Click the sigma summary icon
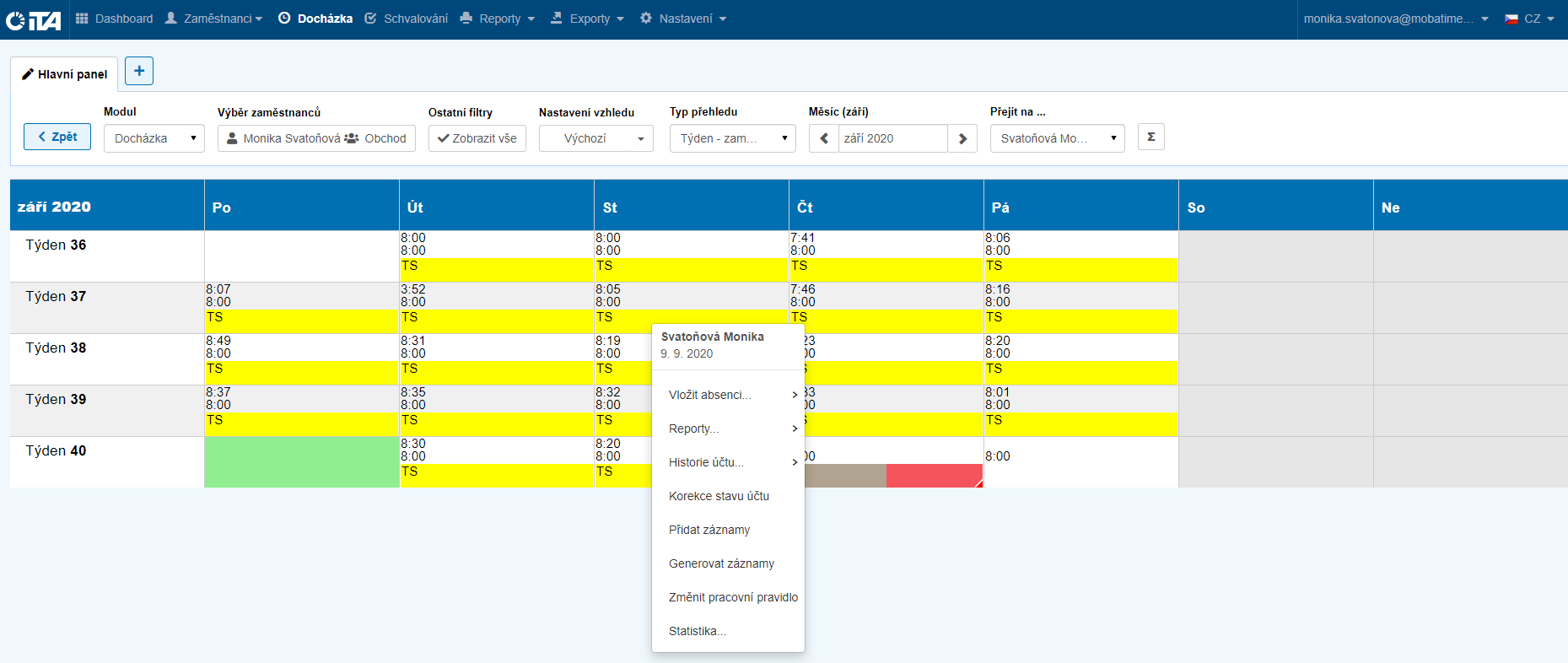Viewport: 1568px width, 663px height. (1150, 137)
